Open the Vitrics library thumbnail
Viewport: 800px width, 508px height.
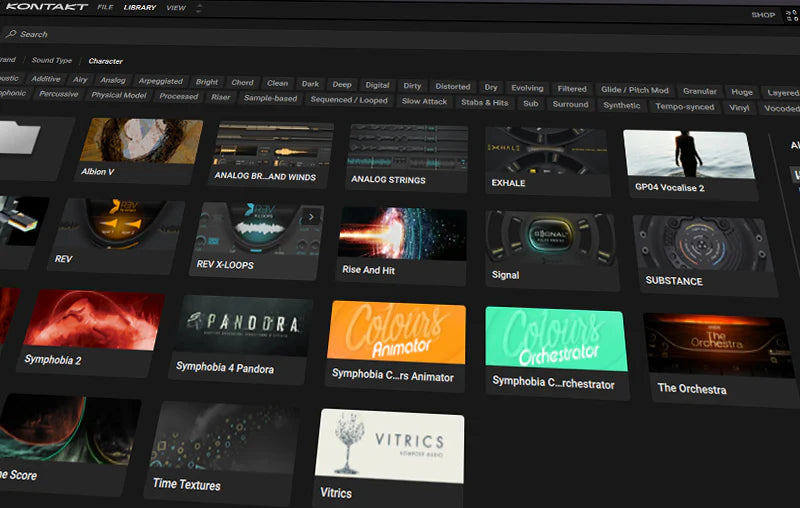(x=389, y=446)
